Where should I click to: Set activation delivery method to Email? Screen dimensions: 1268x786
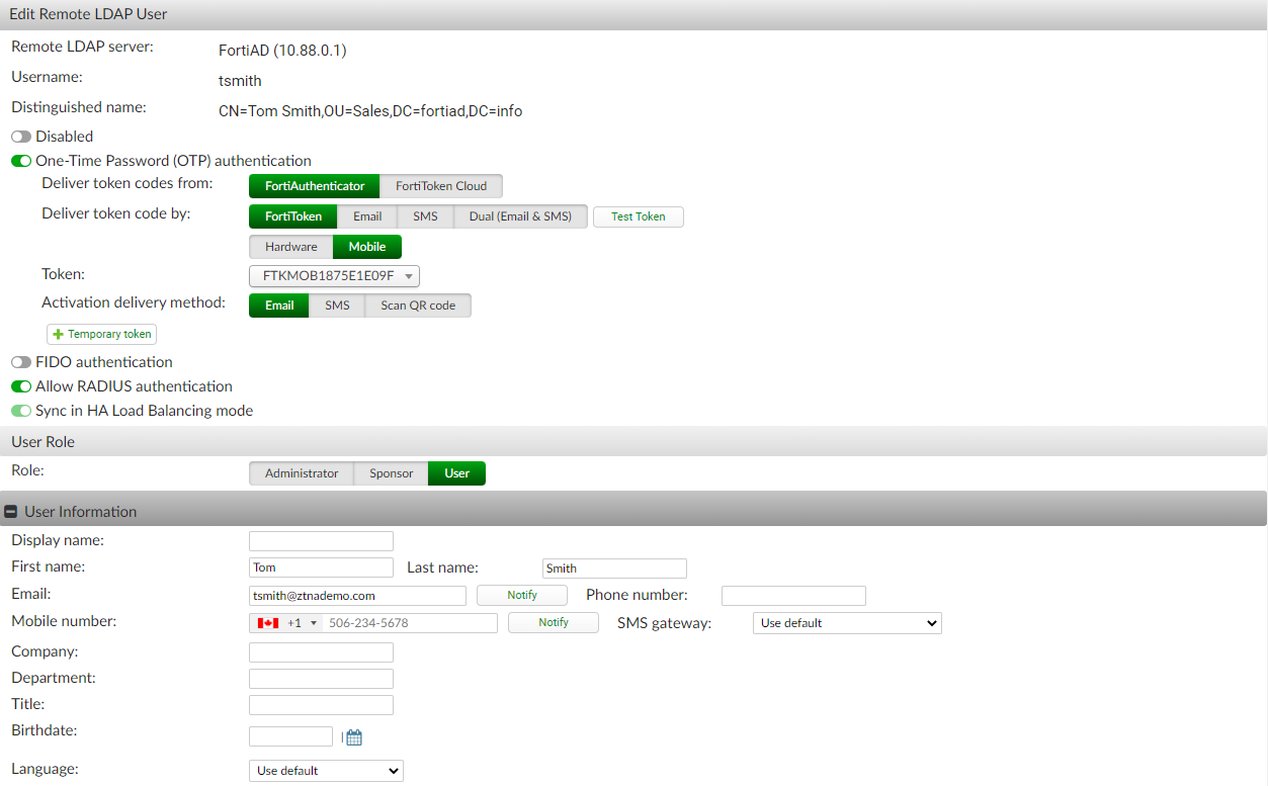pos(279,305)
